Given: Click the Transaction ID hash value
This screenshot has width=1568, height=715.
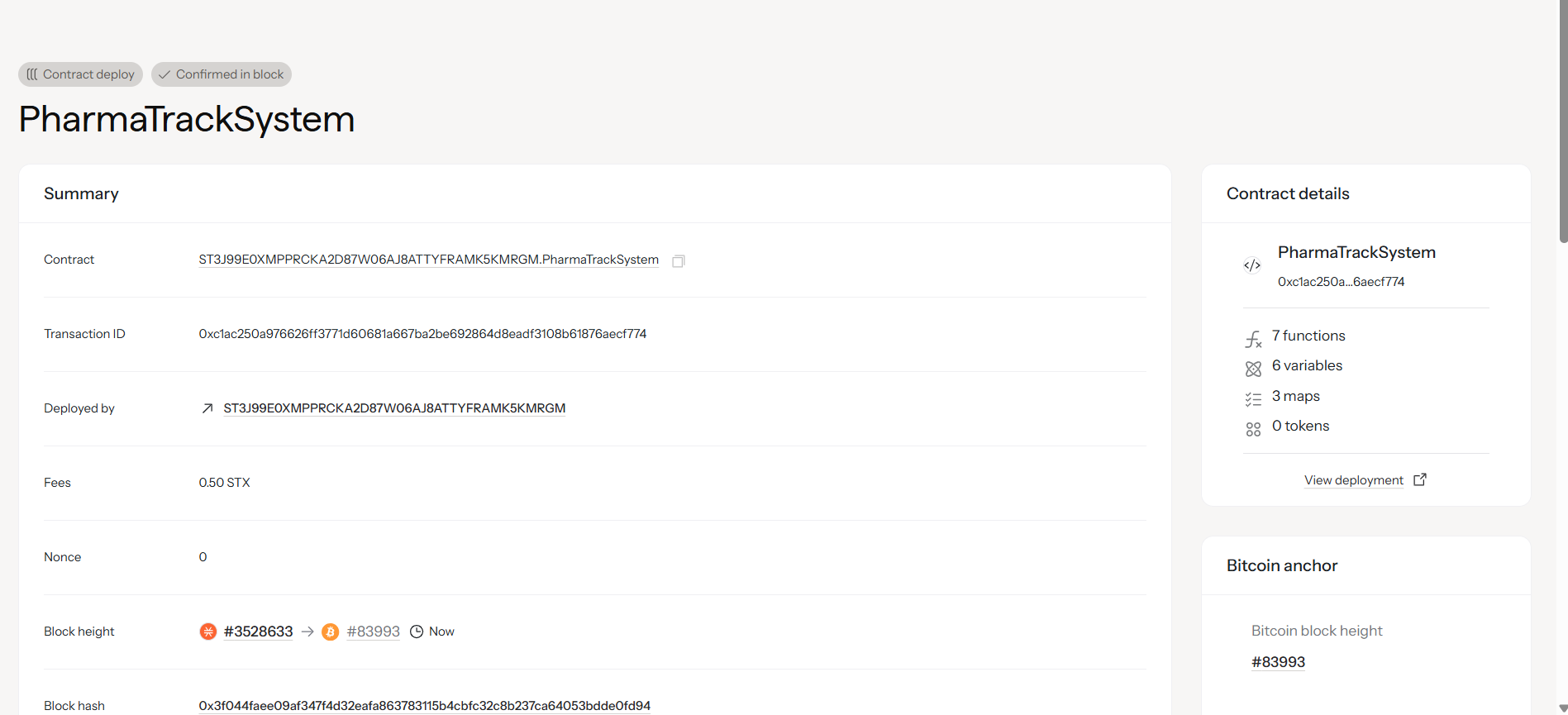Looking at the screenshot, I should click(422, 334).
